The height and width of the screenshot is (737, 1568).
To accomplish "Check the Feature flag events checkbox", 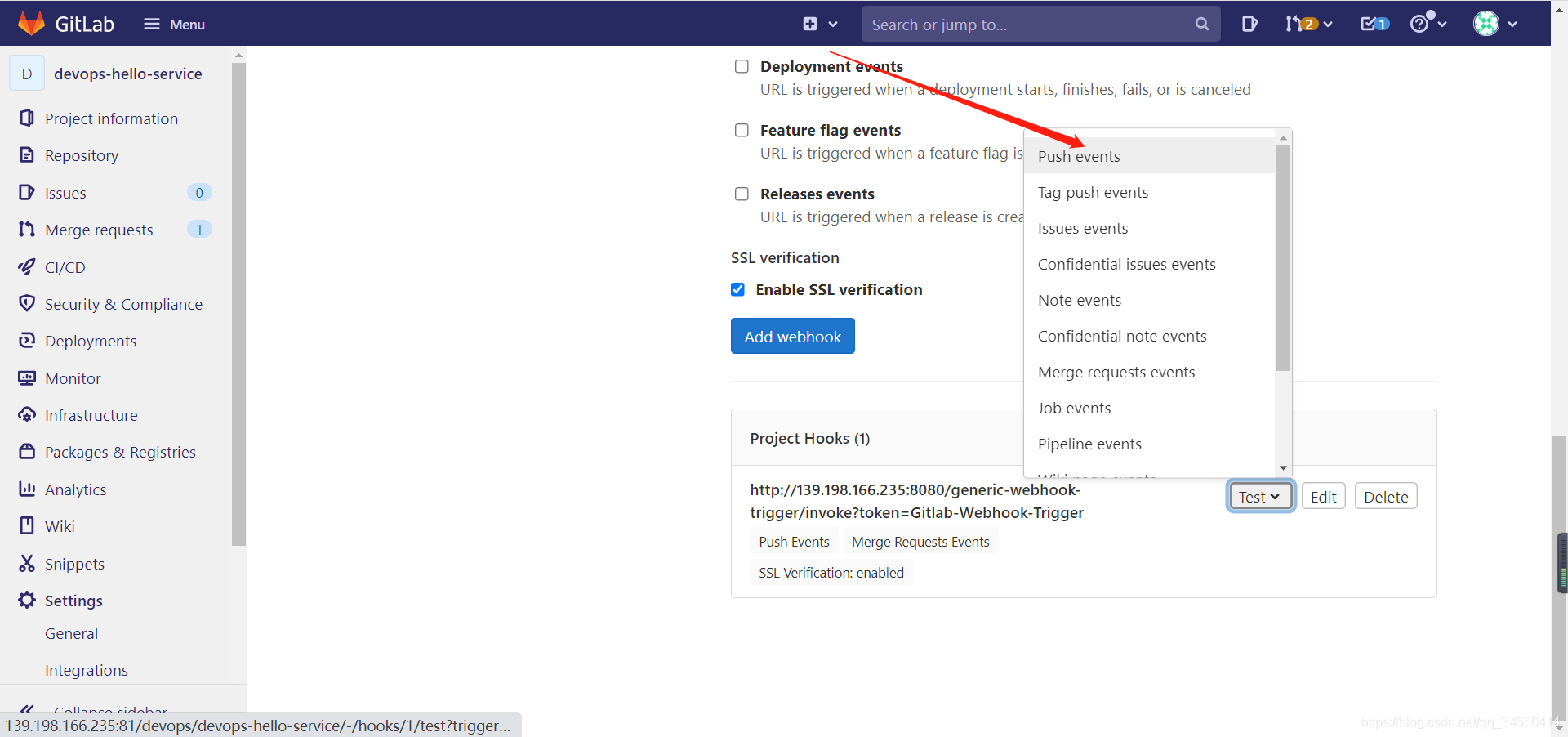I will click(x=742, y=130).
